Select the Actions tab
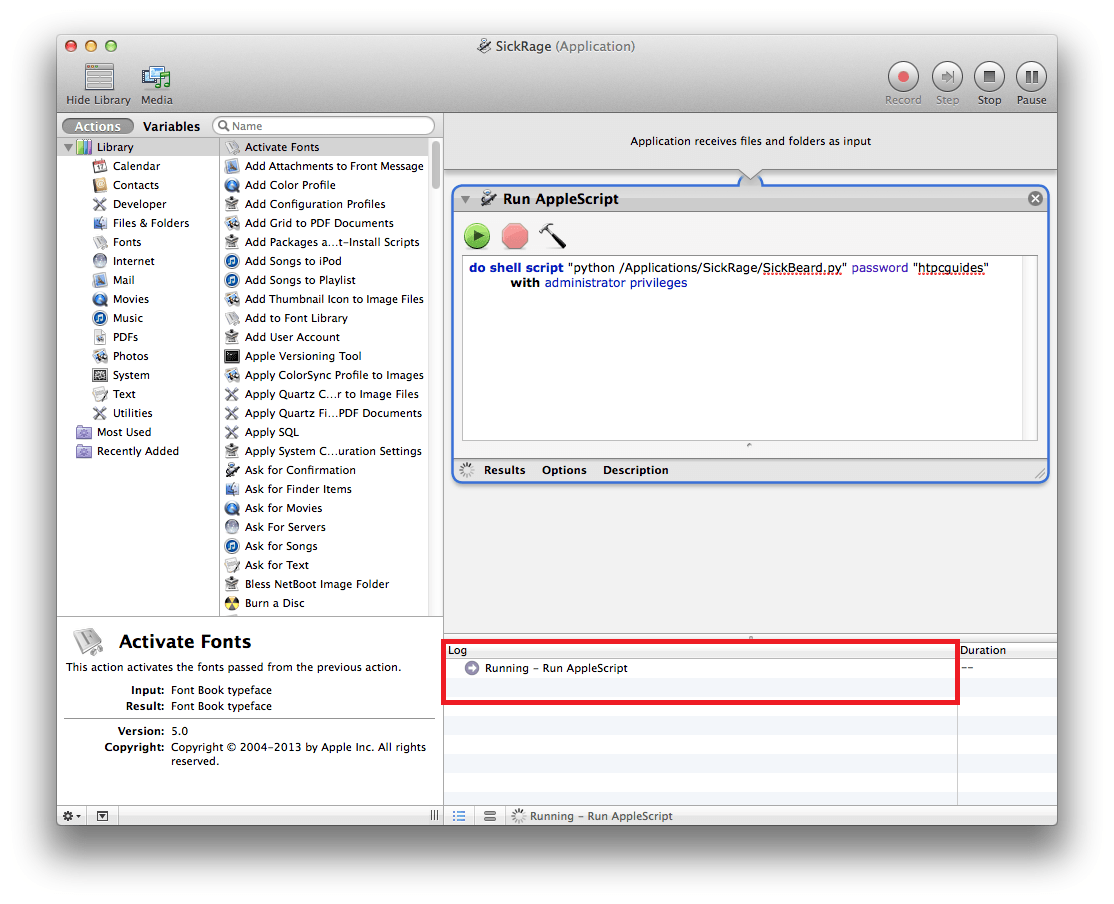Image resolution: width=1114 pixels, height=904 pixels. 98,127
